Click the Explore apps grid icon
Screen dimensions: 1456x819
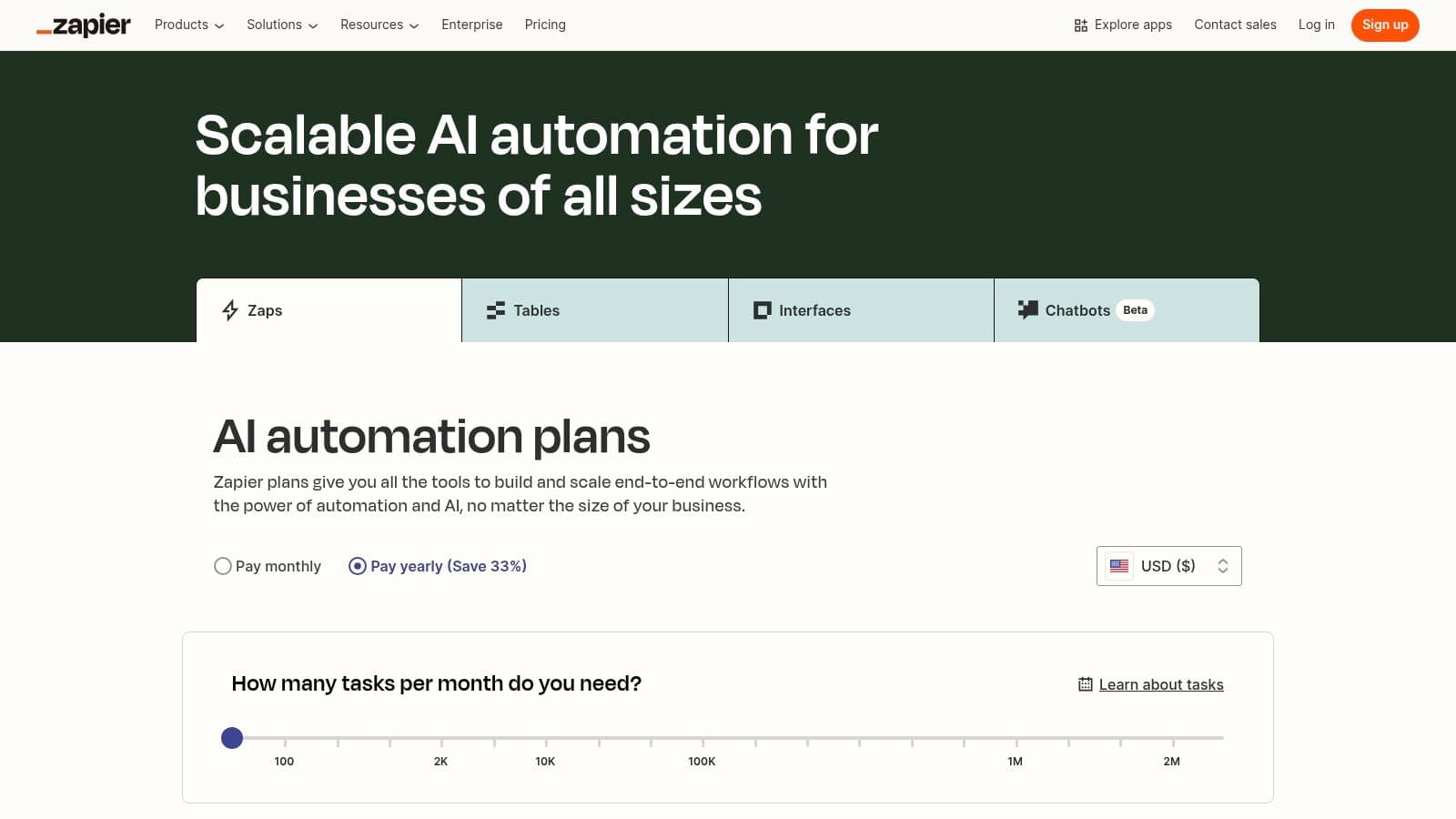(x=1081, y=25)
